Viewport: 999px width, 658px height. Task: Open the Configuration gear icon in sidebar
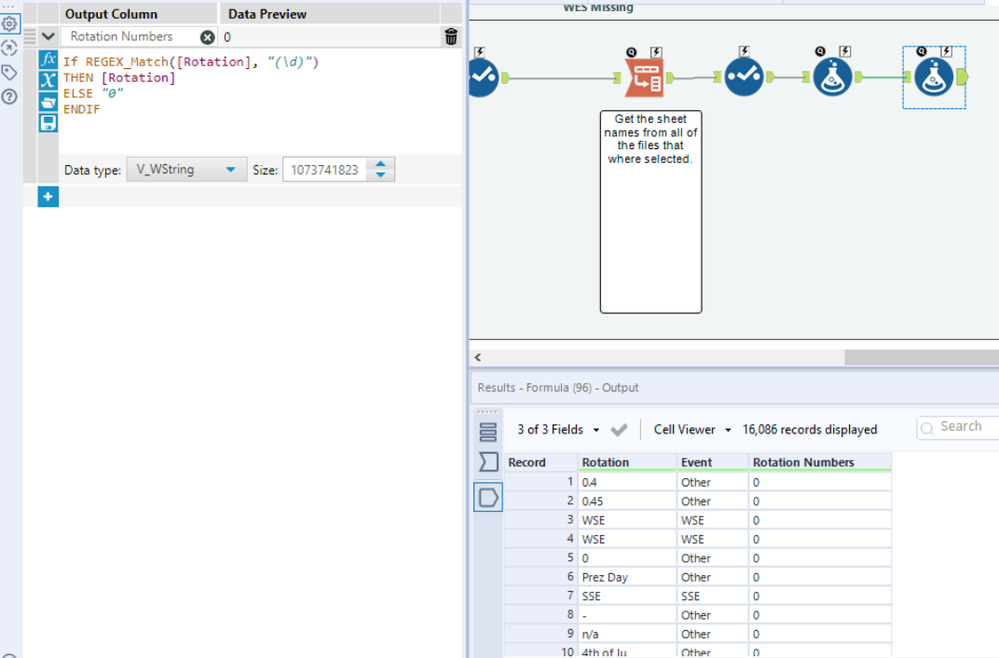10,24
